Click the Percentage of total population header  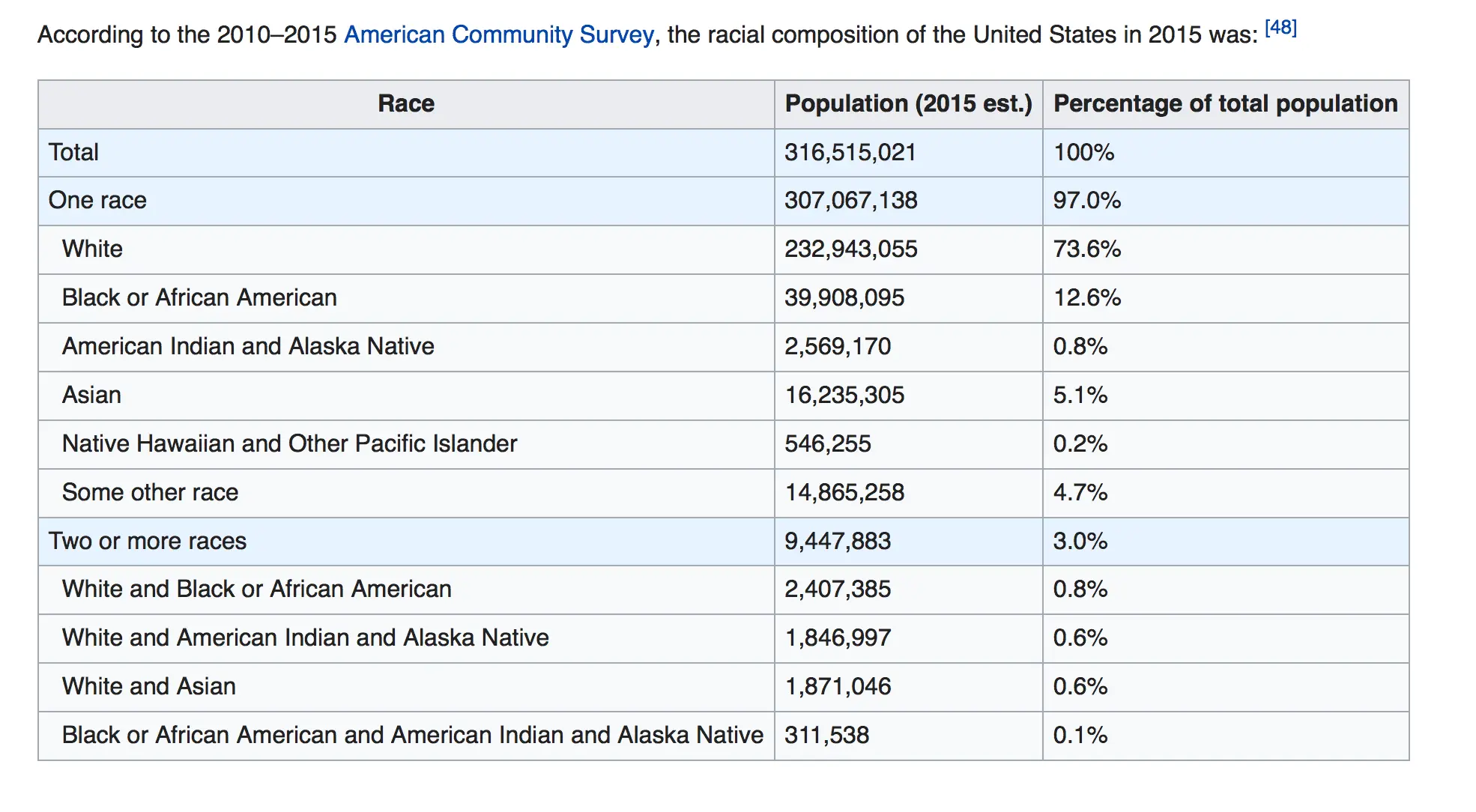pyautogui.click(x=1225, y=103)
